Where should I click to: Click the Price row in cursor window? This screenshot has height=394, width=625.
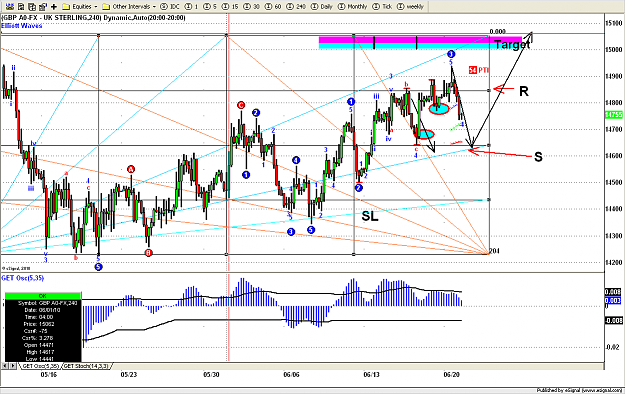[x=43, y=324]
